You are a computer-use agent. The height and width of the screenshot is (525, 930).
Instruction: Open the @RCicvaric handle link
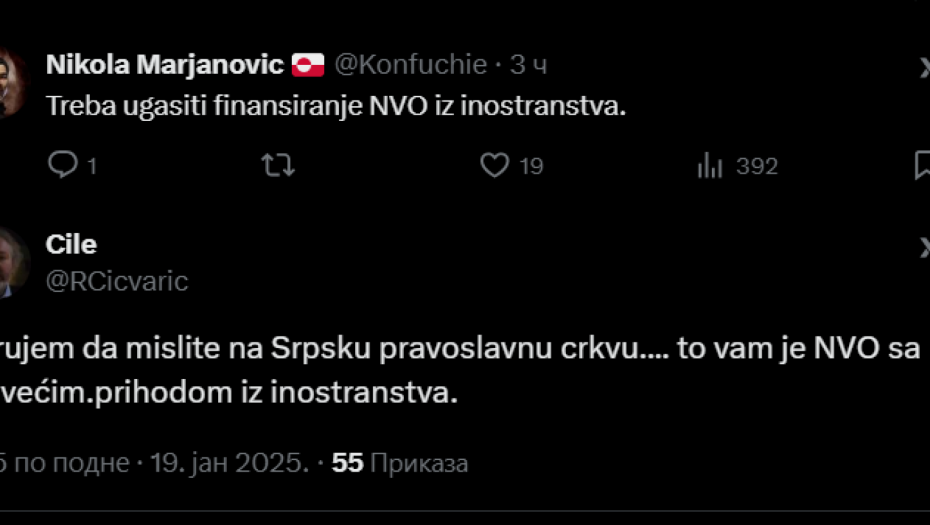(117, 281)
